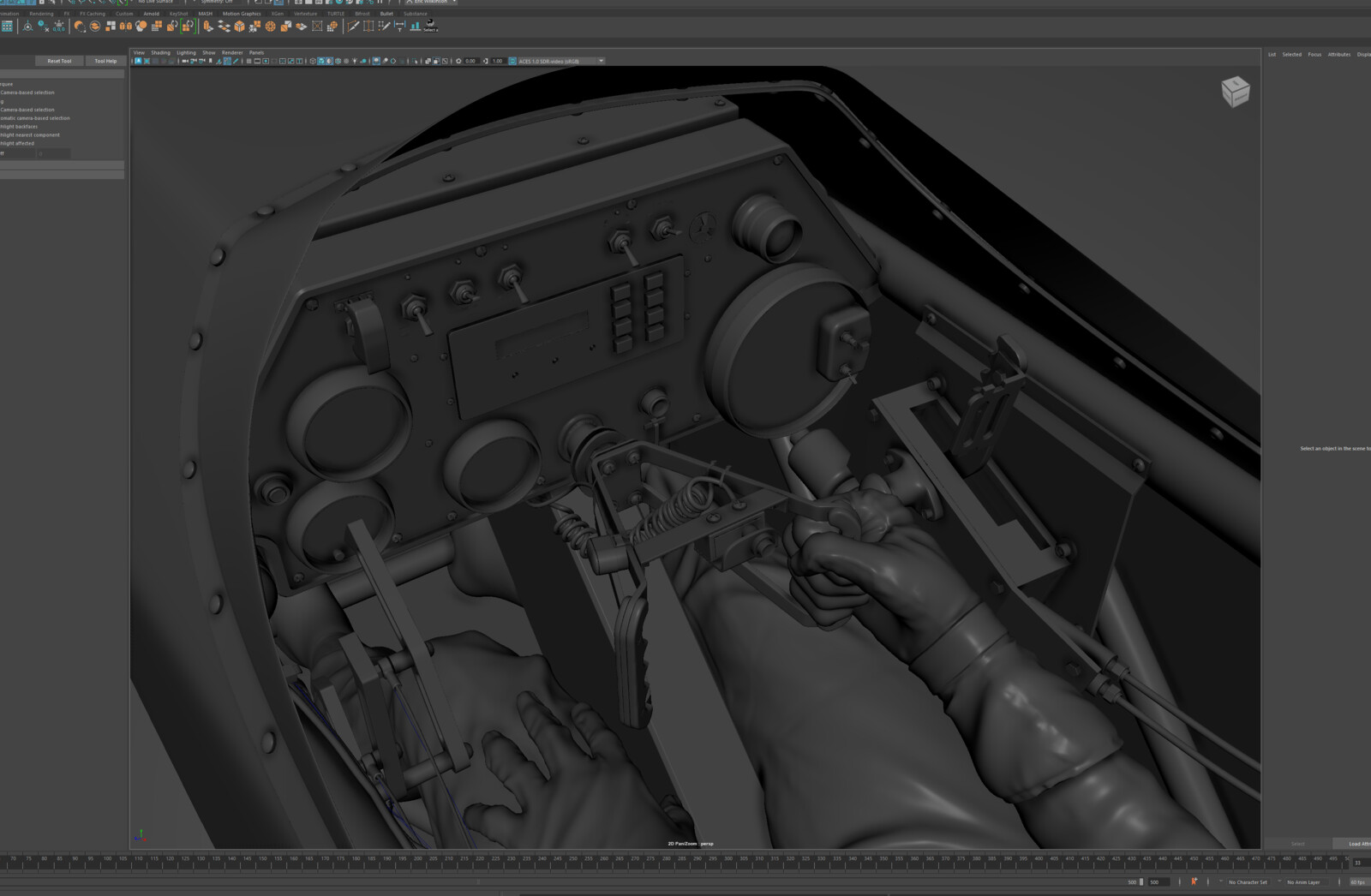Click the Load Attributes button
Screen dimensions: 1371x896
coord(1354,844)
